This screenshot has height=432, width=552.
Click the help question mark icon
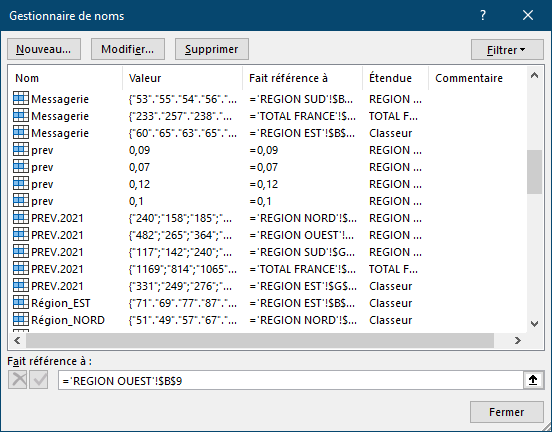pos(483,15)
